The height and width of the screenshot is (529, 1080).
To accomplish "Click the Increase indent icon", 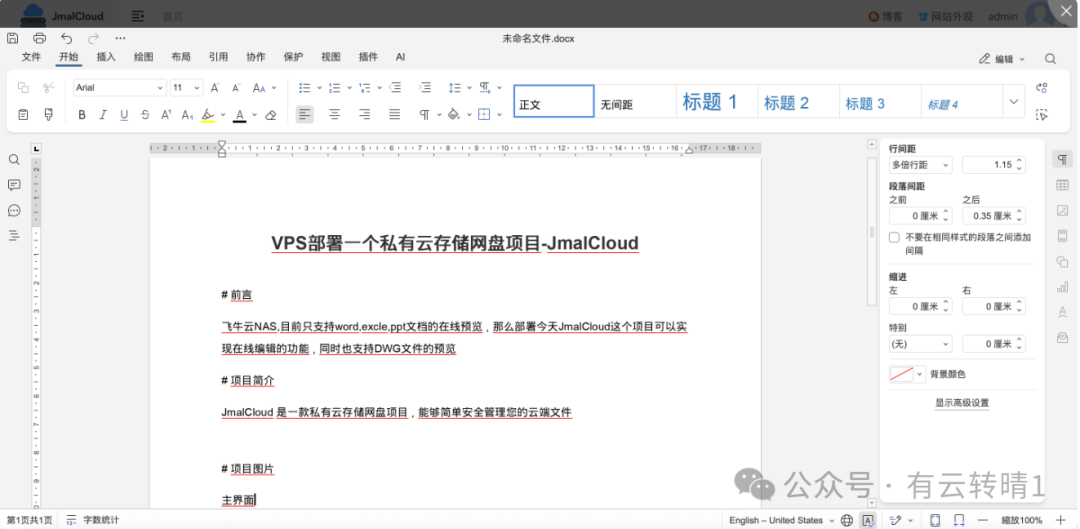I will 425,87.
